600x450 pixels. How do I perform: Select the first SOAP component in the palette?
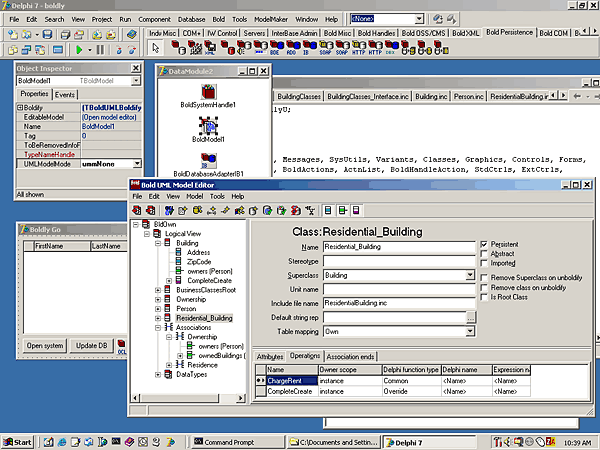pos(325,48)
